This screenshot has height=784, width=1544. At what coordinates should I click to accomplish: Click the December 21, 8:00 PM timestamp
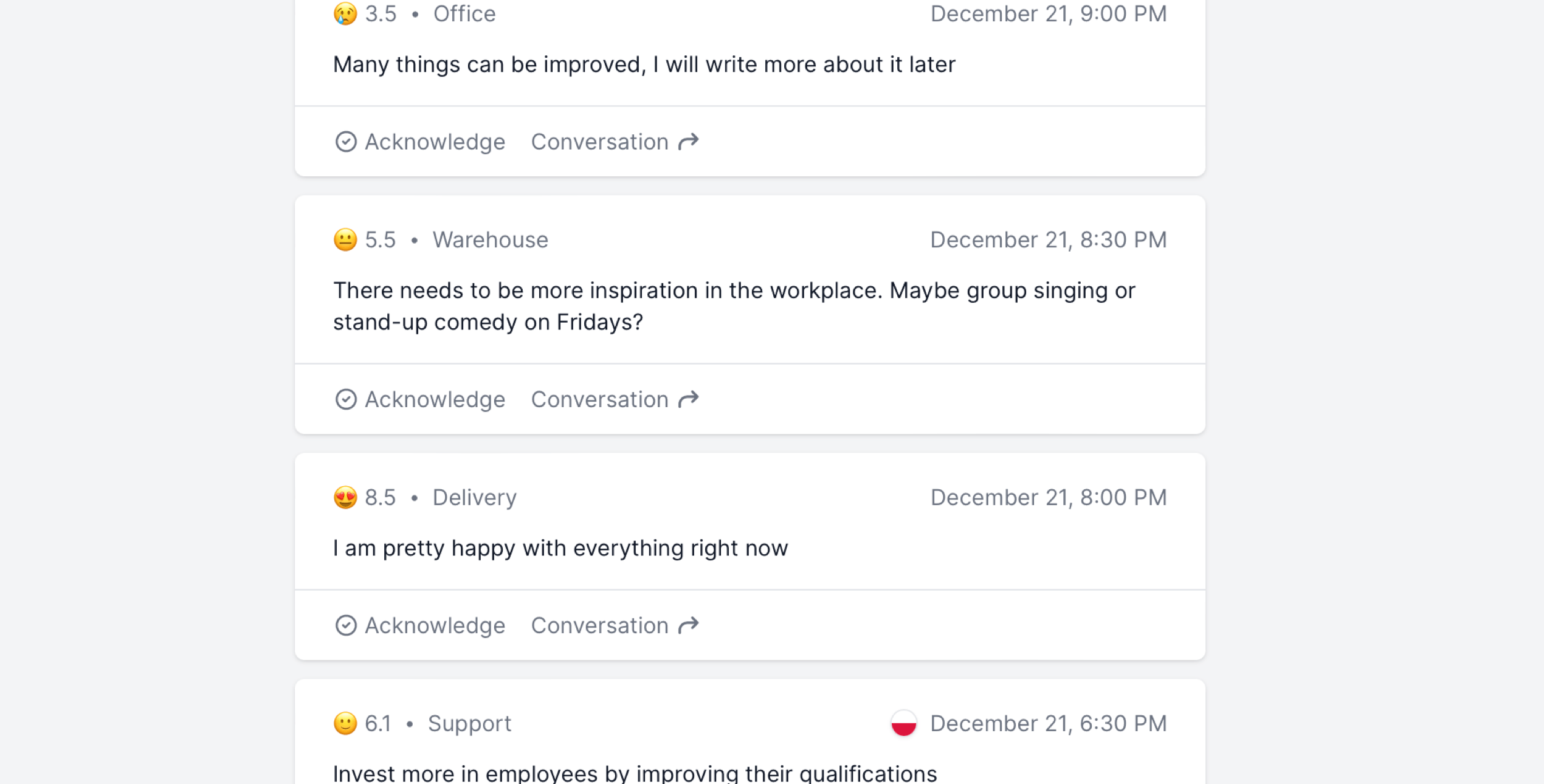pyautogui.click(x=1048, y=497)
